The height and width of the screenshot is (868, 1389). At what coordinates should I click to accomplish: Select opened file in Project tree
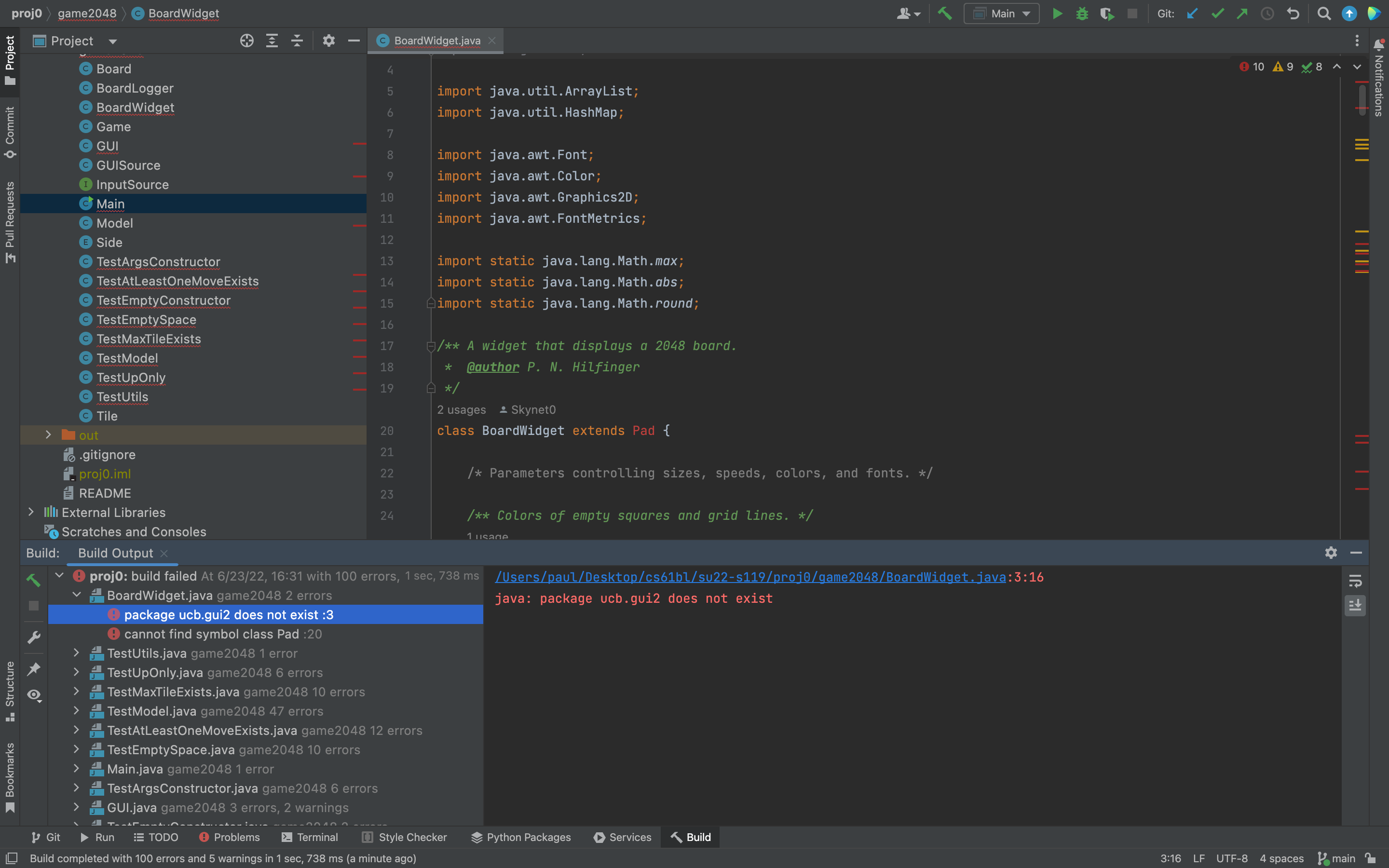tap(247, 41)
